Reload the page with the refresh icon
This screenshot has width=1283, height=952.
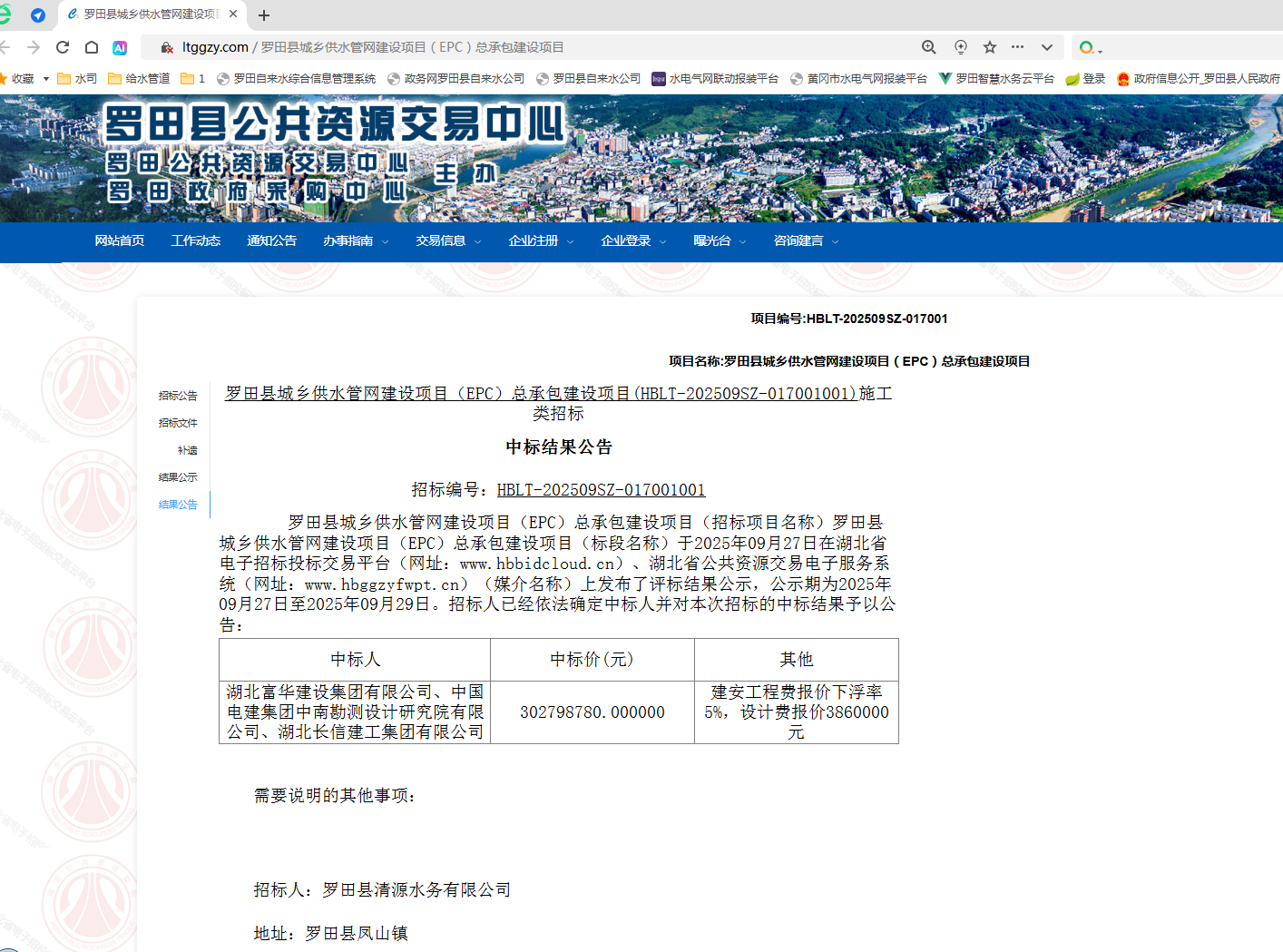pyautogui.click(x=63, y=47)
